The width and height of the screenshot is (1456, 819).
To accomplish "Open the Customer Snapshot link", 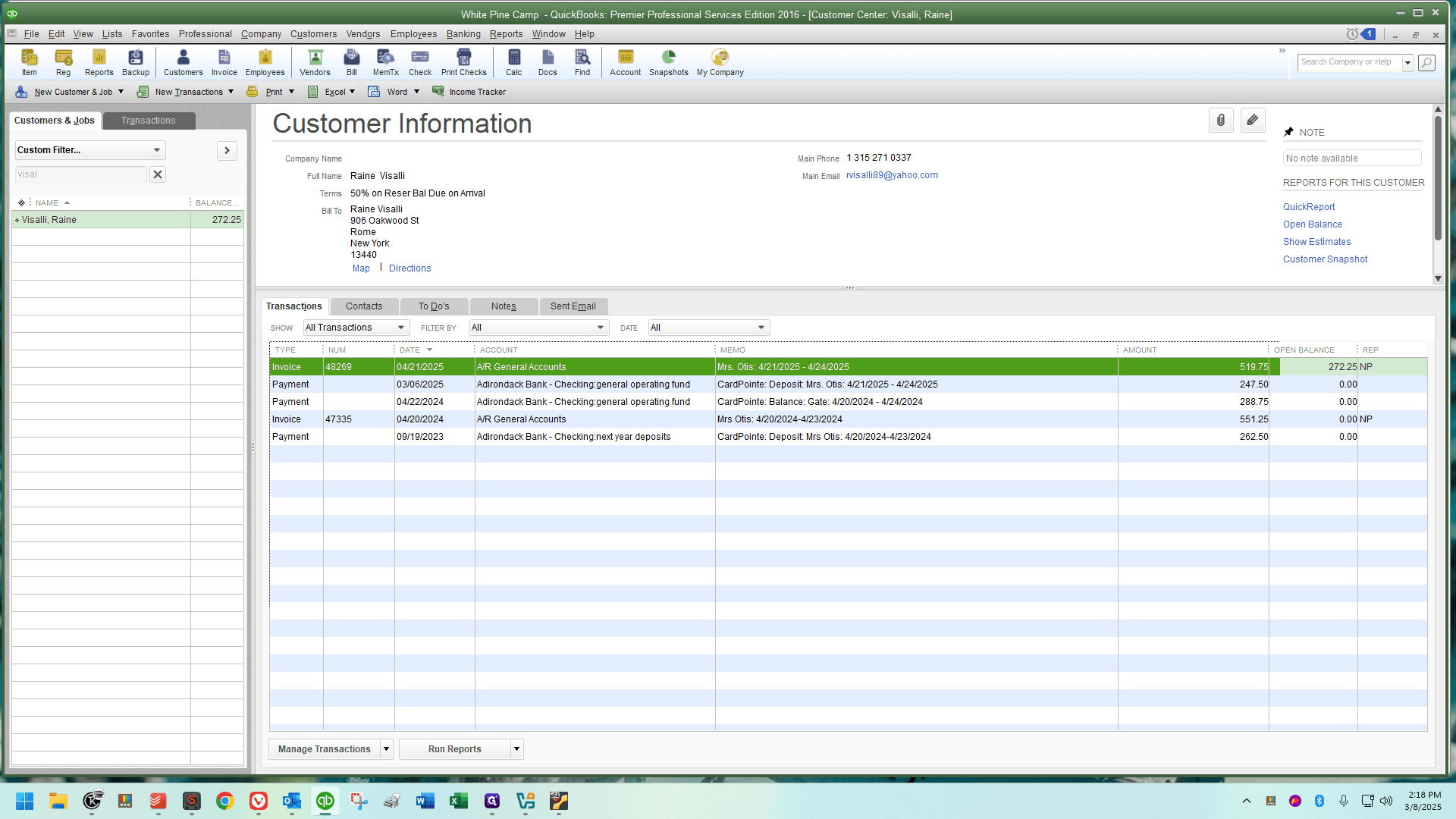I will tap(1326, 259).
